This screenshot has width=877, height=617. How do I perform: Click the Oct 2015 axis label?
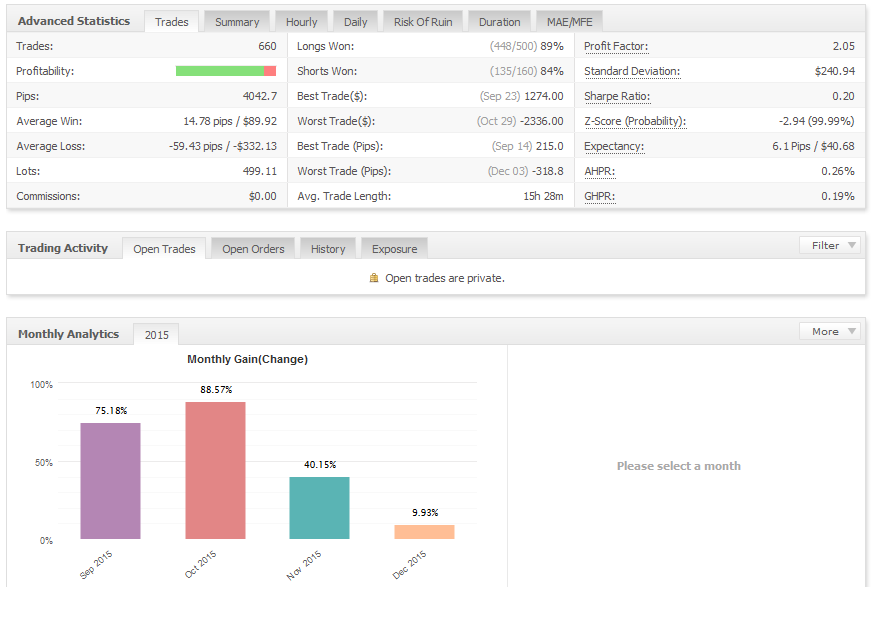coord(200,564)
